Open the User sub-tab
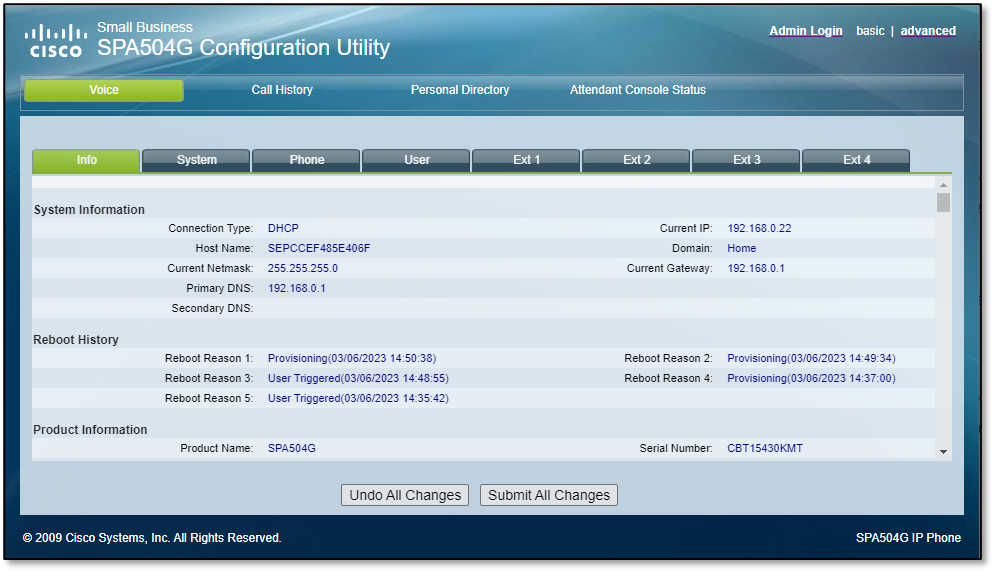 click(416, 160)
